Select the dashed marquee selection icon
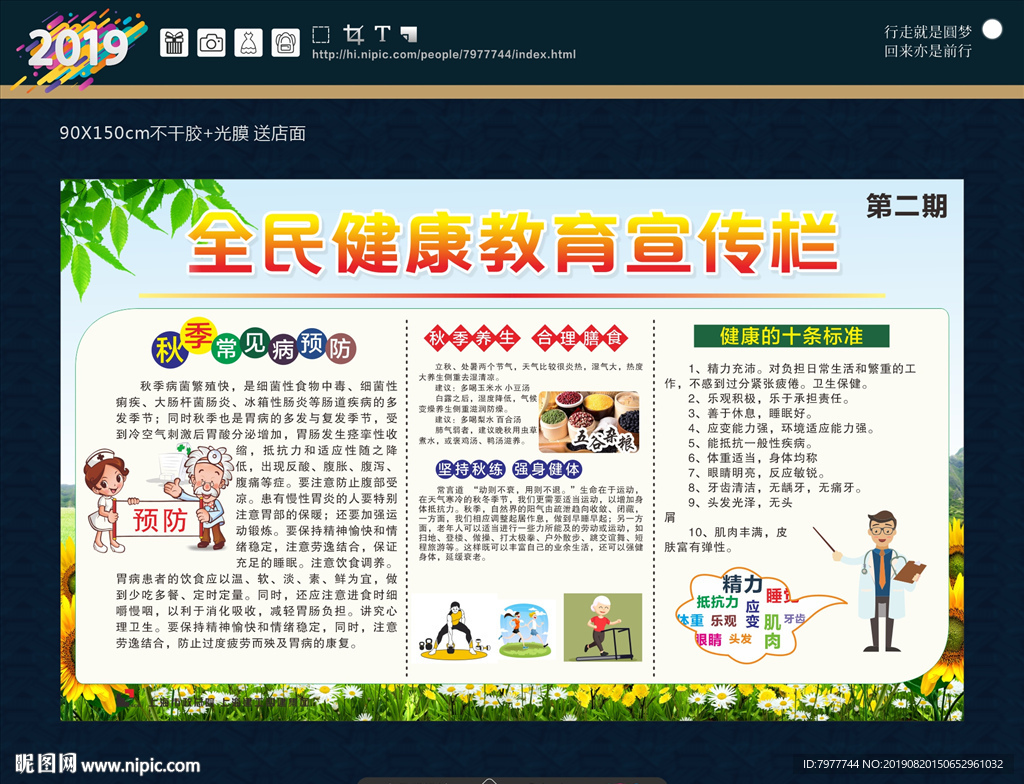1024x784 pixels. click(x=321, y=34)
